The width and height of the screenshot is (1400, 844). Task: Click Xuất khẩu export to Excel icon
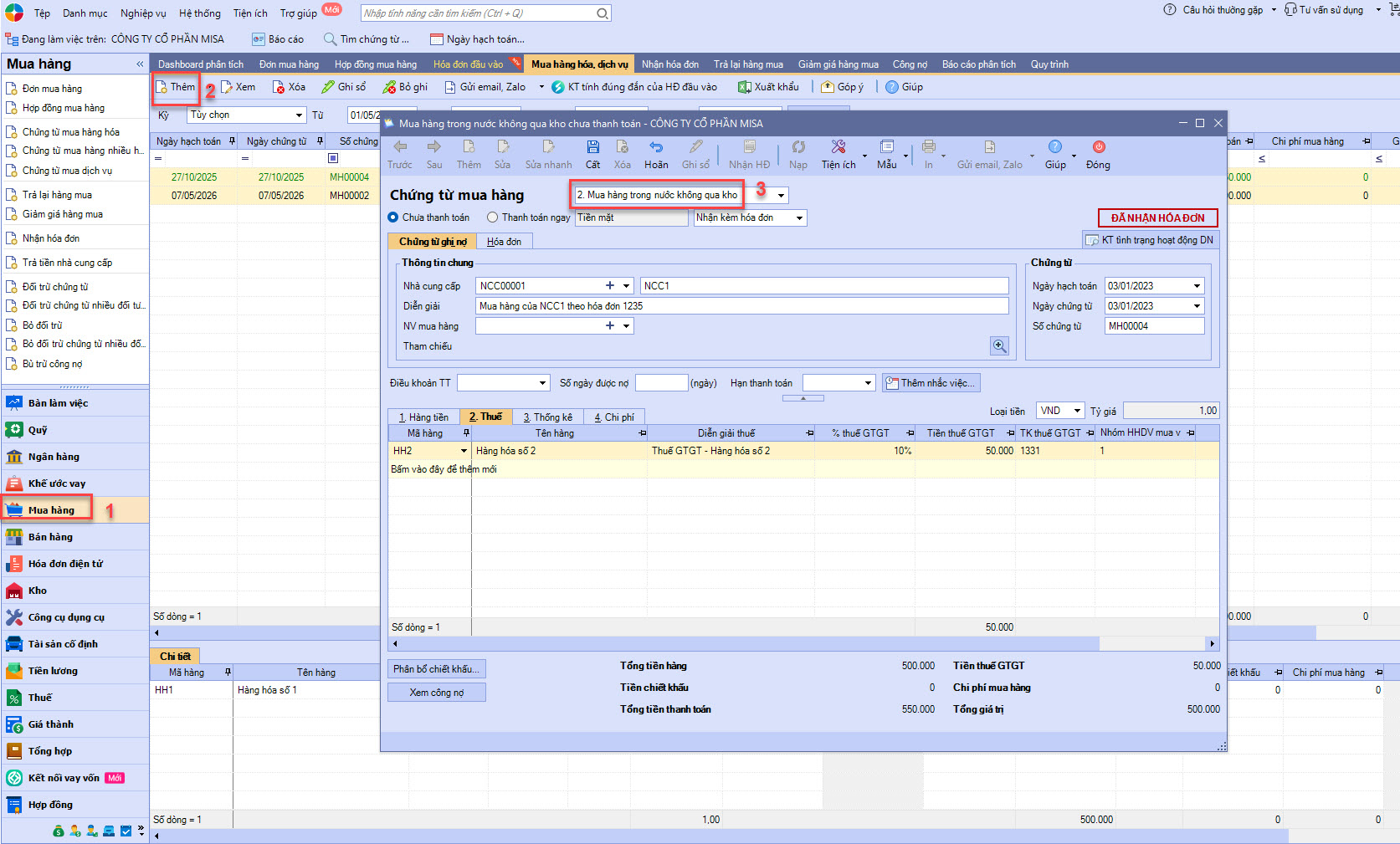(744, 87)
